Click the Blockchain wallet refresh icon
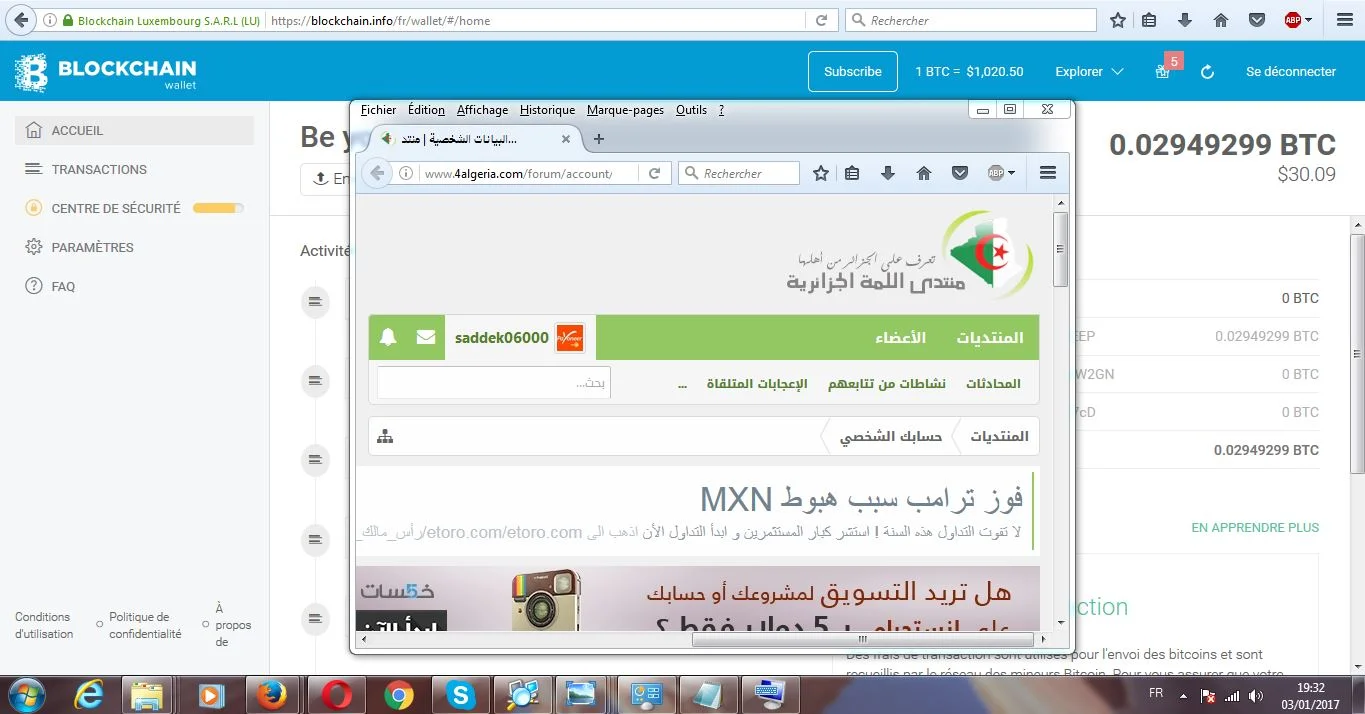Viewport: 1365px width, 714px height. click(x=1207, y=72)
